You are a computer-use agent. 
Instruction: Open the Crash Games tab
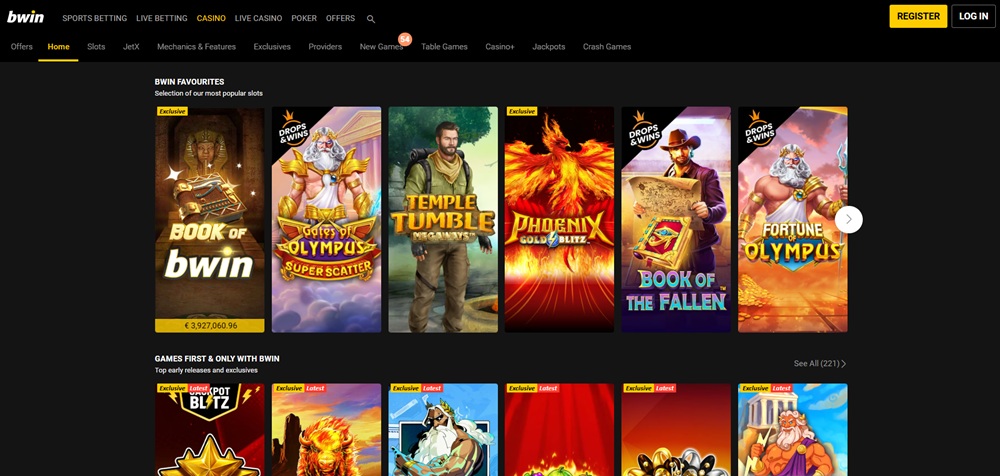tap(607, 47)
